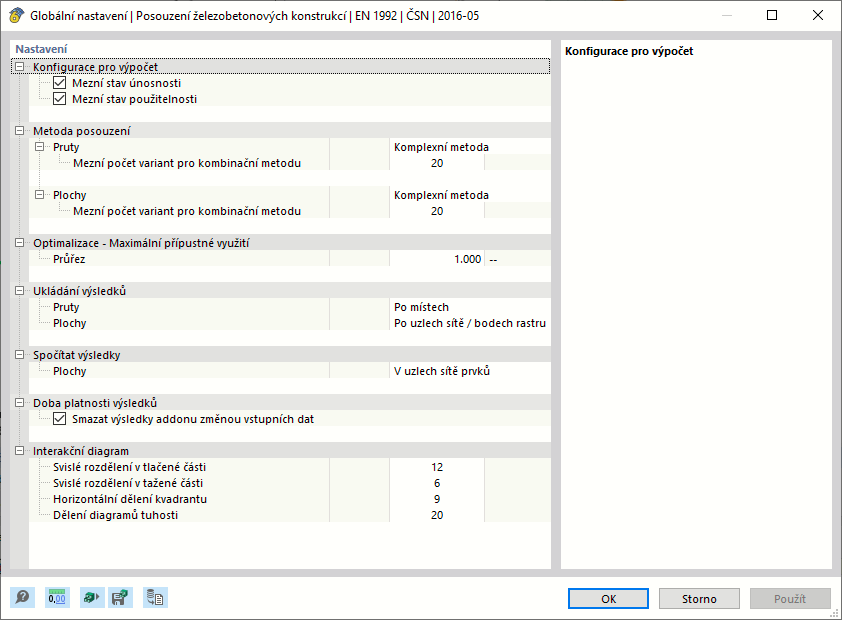Viewport: 842px width, 620px height.
Task: Open Pruty method dropdown Komplexní metoda
Action: click(x=470, y=147)
